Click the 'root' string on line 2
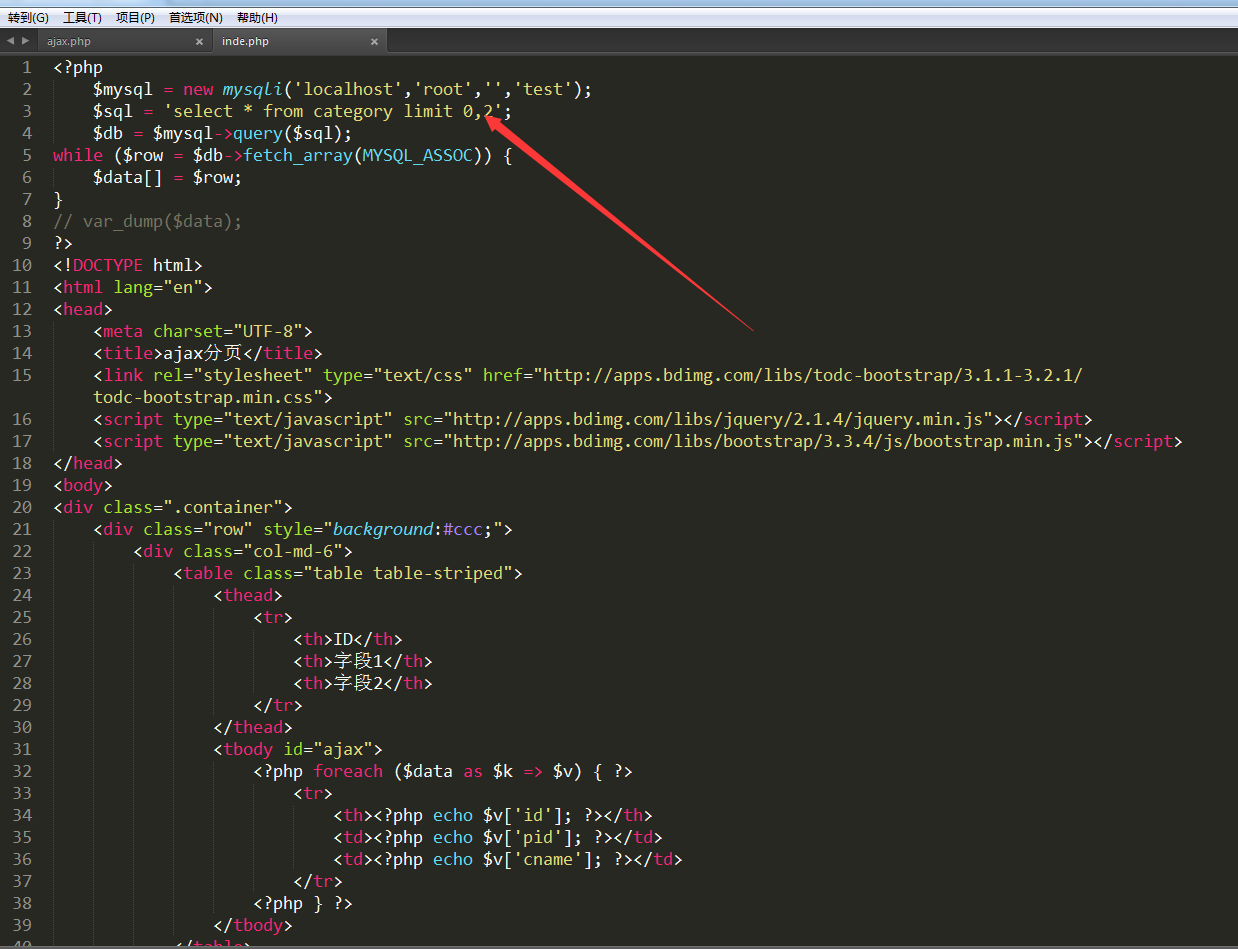Screen dimensions: 1238x949 point(443,89)
